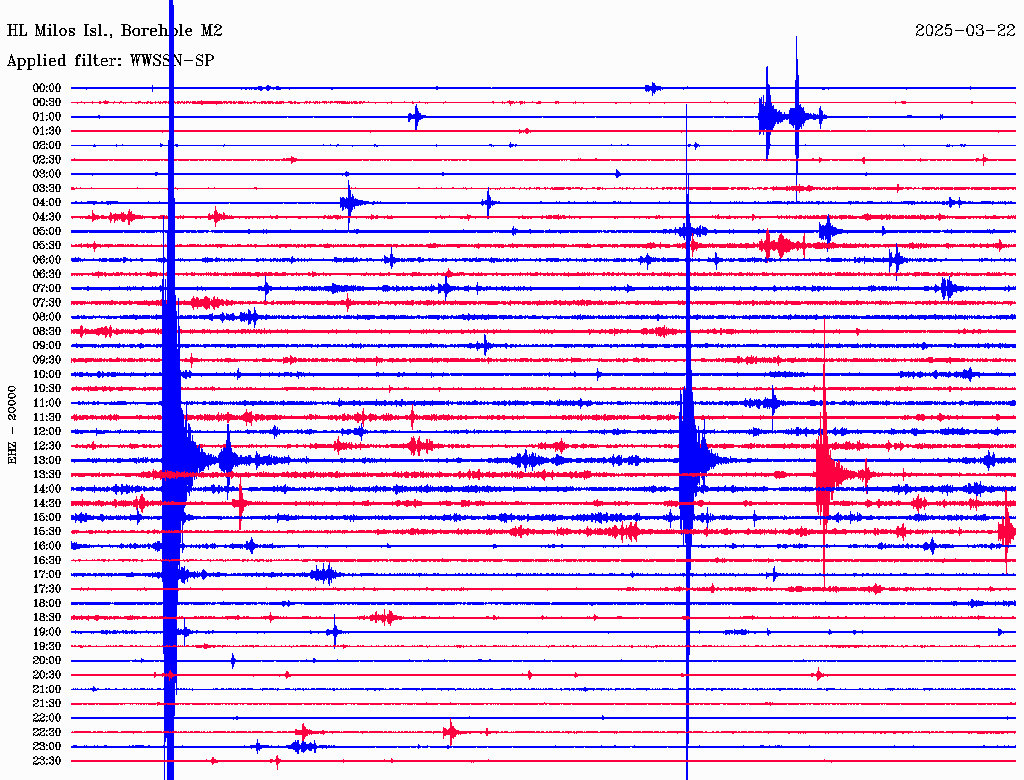Viewport: 1024px width, 780px height.
Task: Select the 04:00 time label
Action: pos(47,203)
